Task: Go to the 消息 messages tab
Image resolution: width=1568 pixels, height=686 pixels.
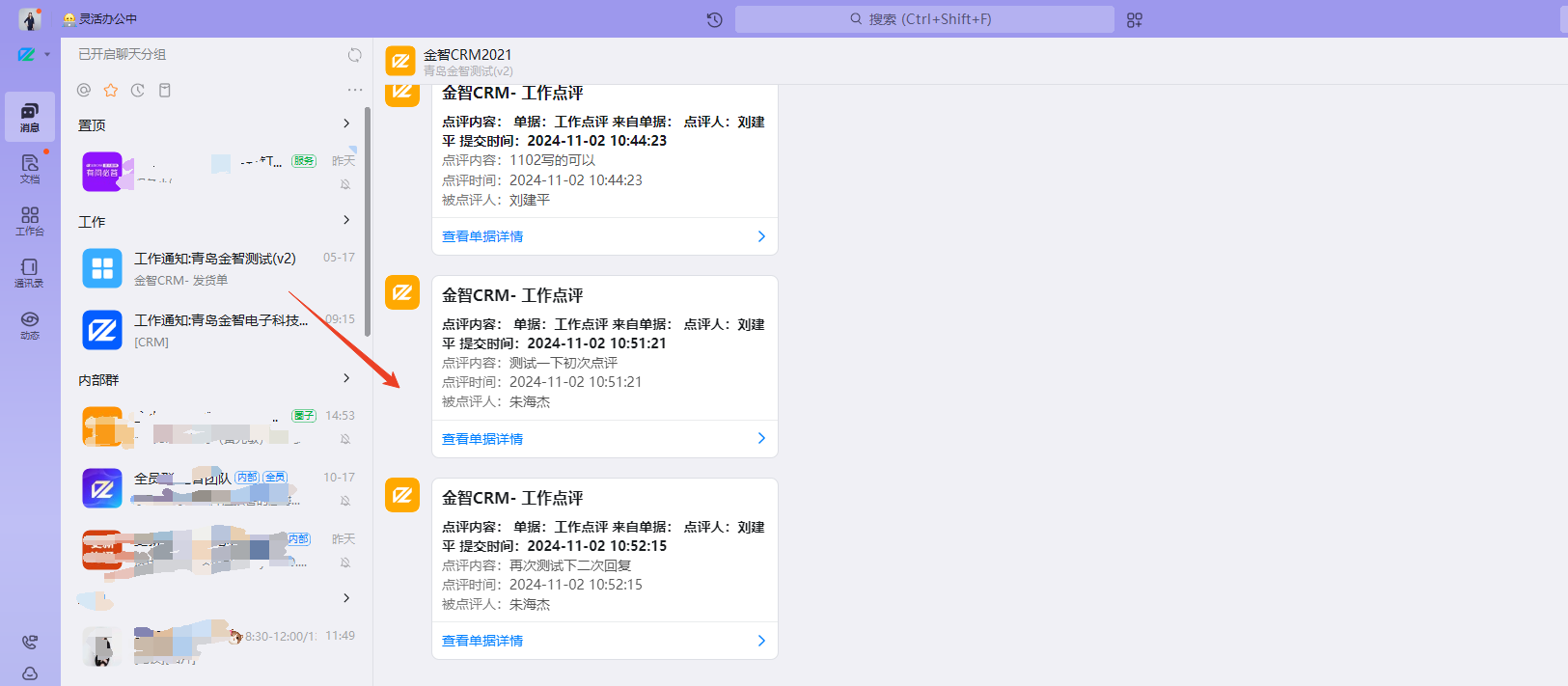Action: coord(30,117)
